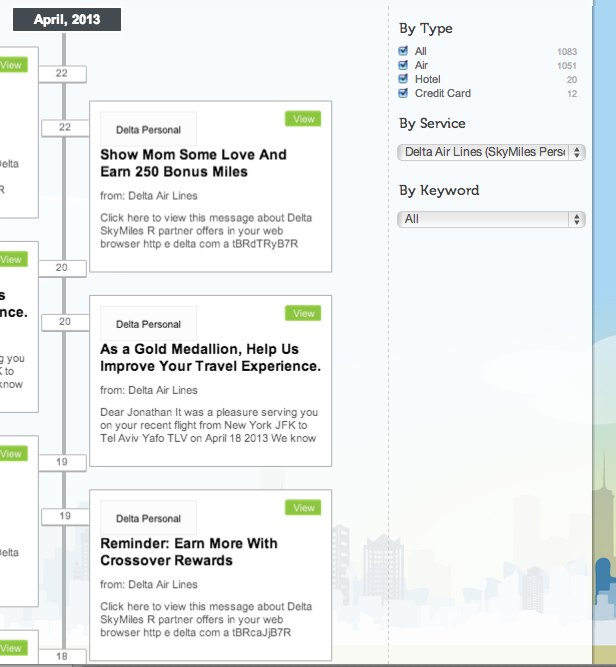
Task: Open the Reminder: Earn More With Crossover Rewards title
Action: click(189, 552)
